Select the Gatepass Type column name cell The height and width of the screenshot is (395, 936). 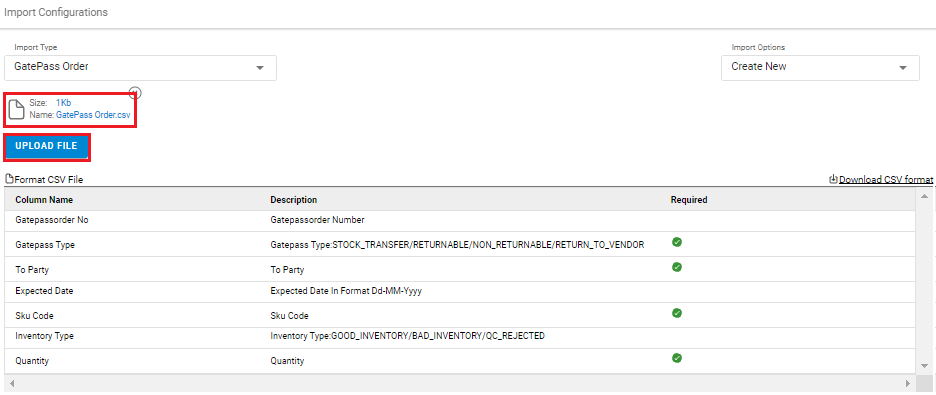click(x=45, y=245)
